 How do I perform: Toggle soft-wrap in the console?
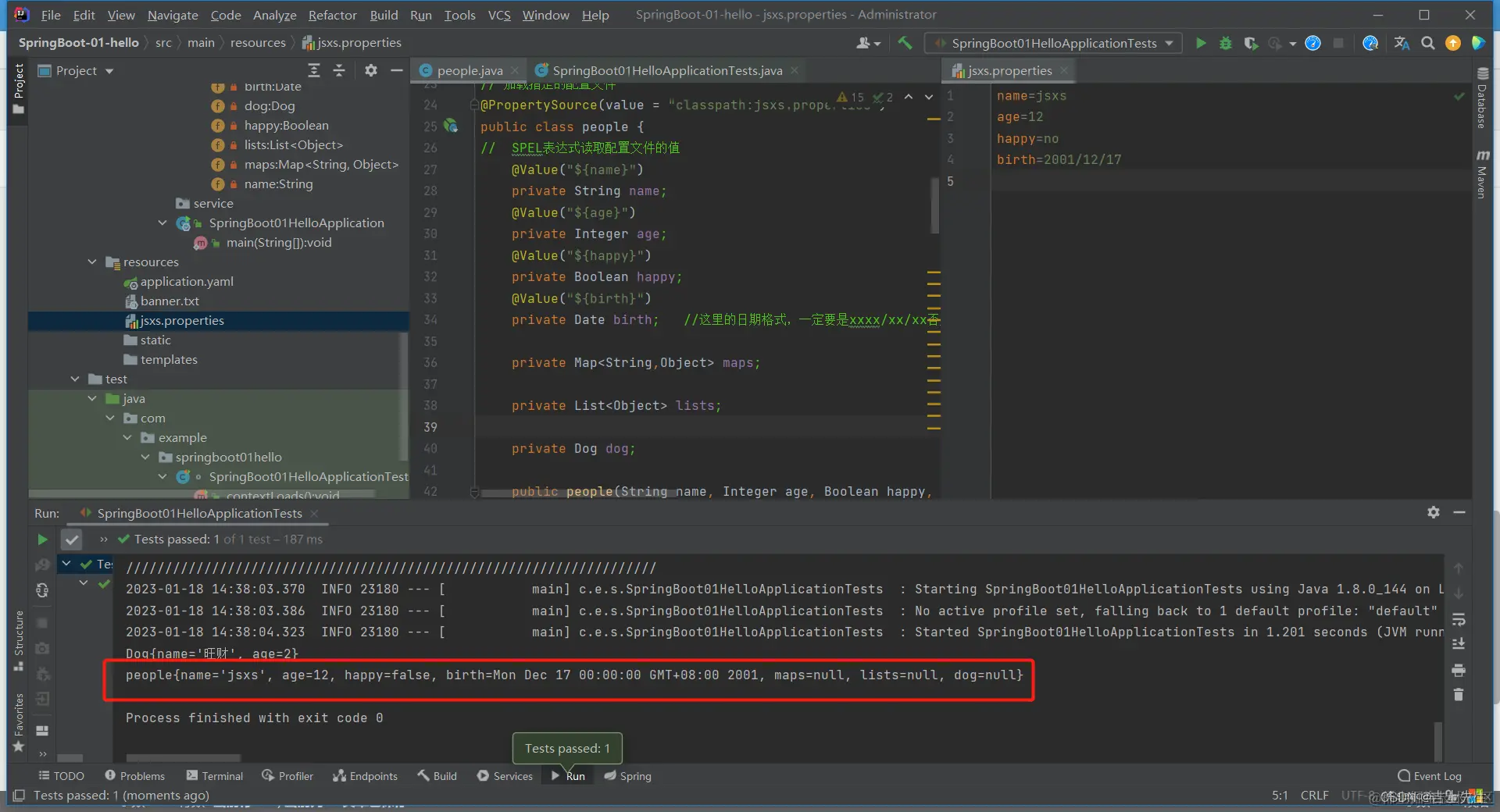point(1459,620)
